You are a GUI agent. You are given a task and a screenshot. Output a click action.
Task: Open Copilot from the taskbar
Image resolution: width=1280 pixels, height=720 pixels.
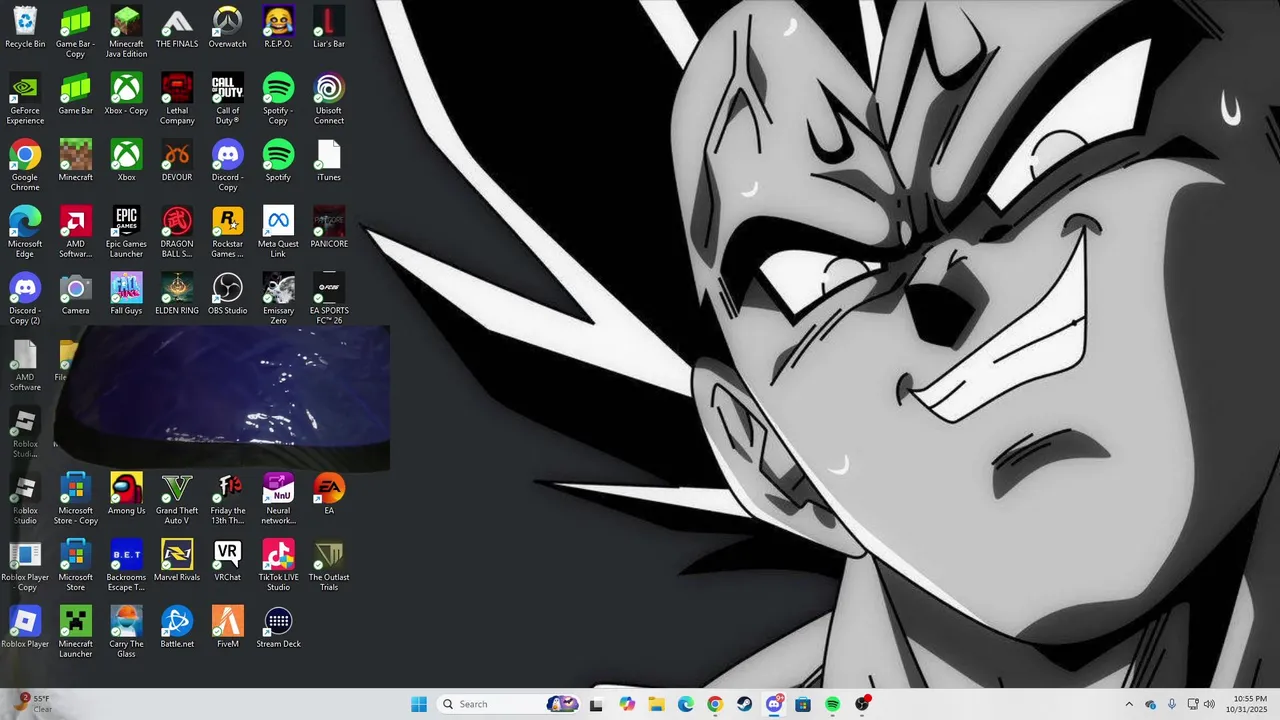pos(627,704)
